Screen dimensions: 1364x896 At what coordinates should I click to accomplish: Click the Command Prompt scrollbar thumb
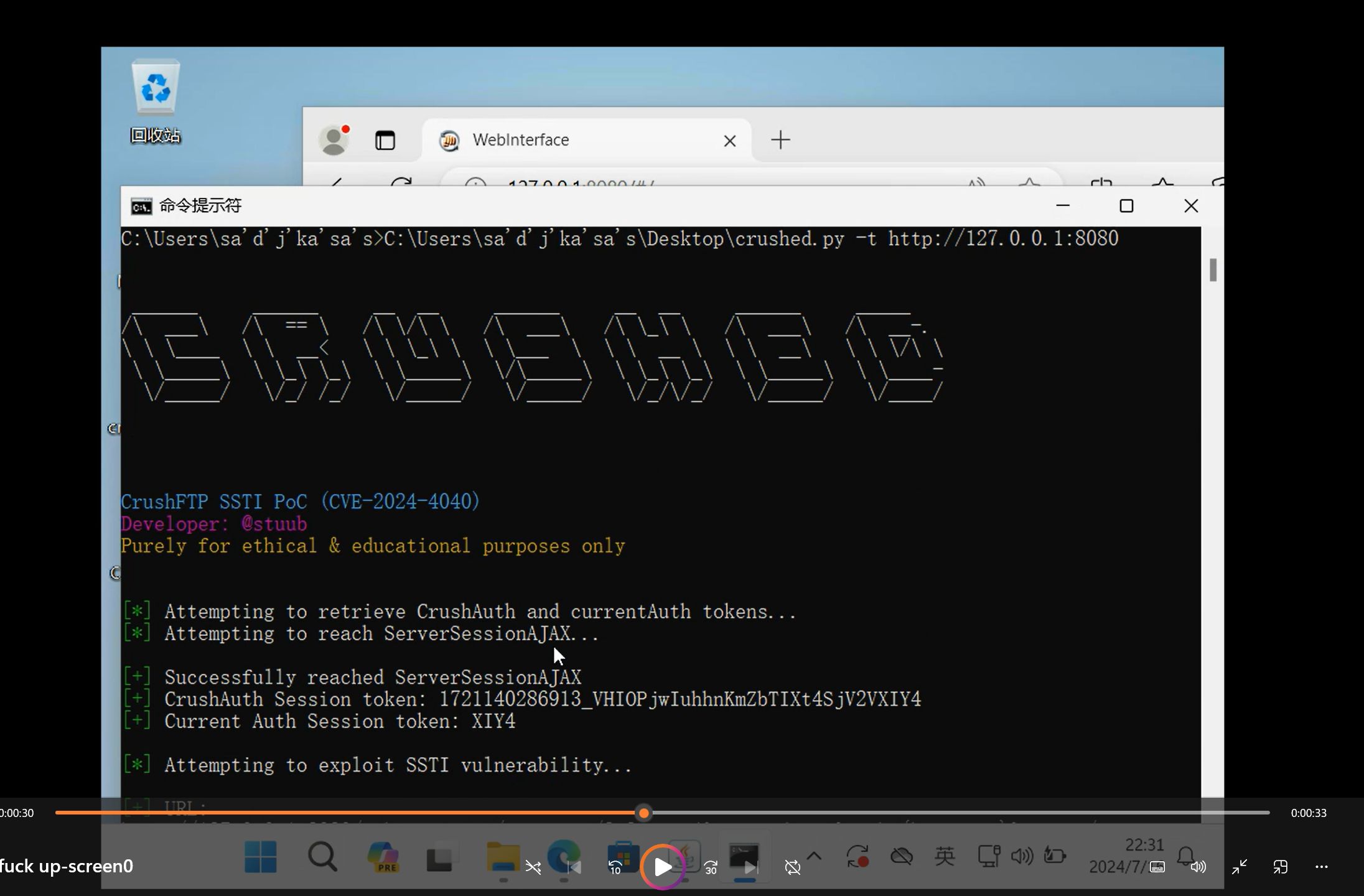pos(1213,270)
